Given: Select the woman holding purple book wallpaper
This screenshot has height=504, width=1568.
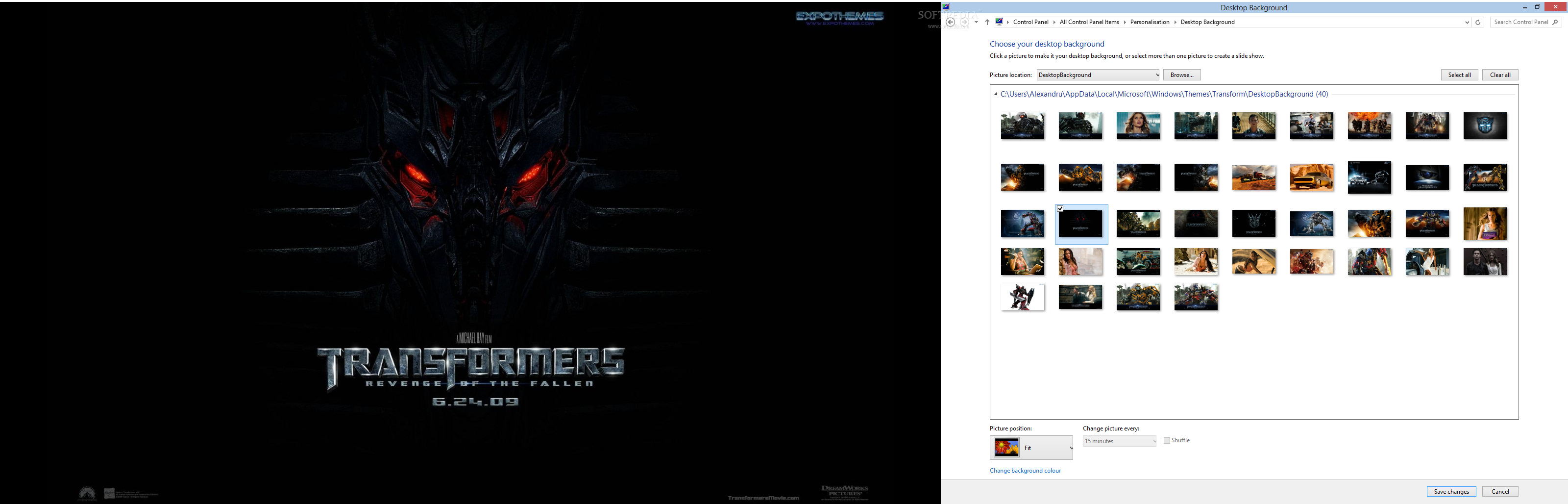Looking at the screenshot, I should point(1485,223).
